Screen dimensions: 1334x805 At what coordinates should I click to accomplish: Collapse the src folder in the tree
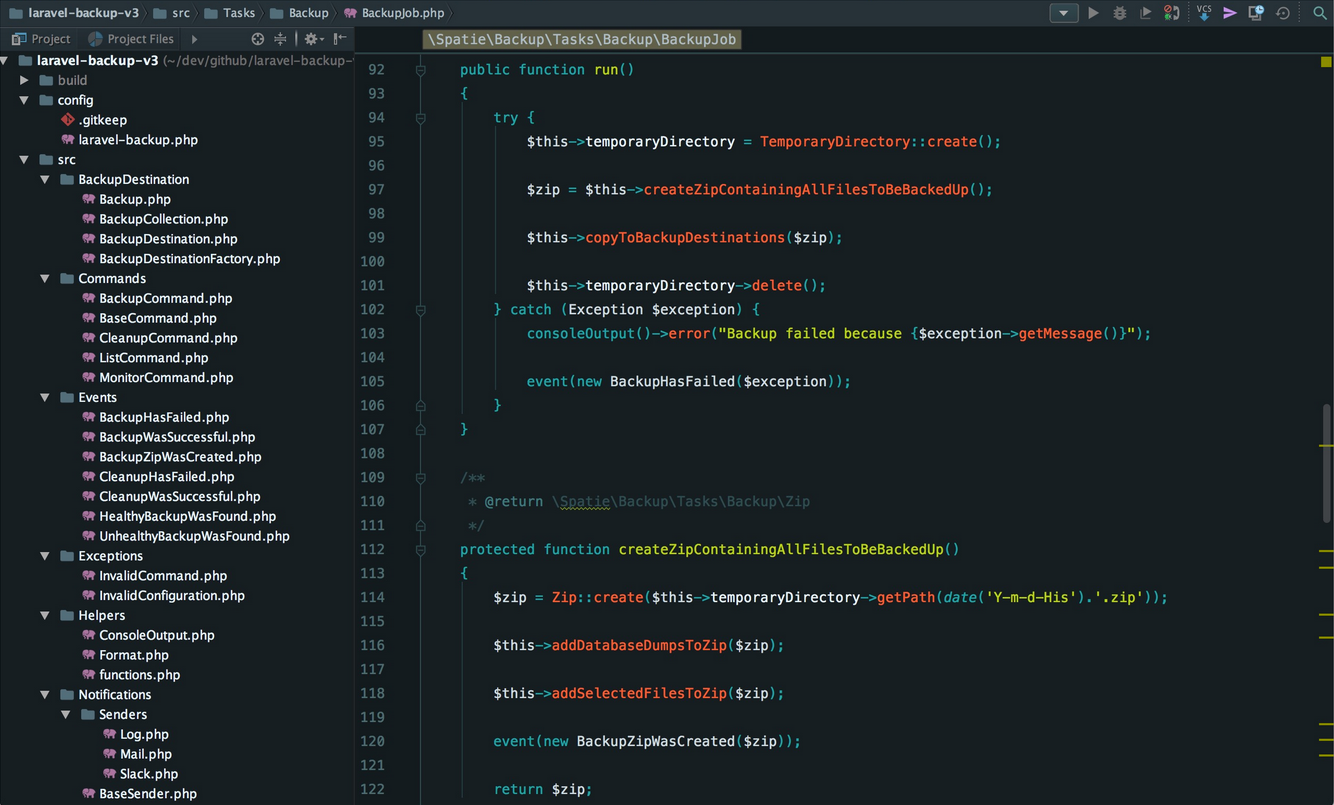pos(25,160)
